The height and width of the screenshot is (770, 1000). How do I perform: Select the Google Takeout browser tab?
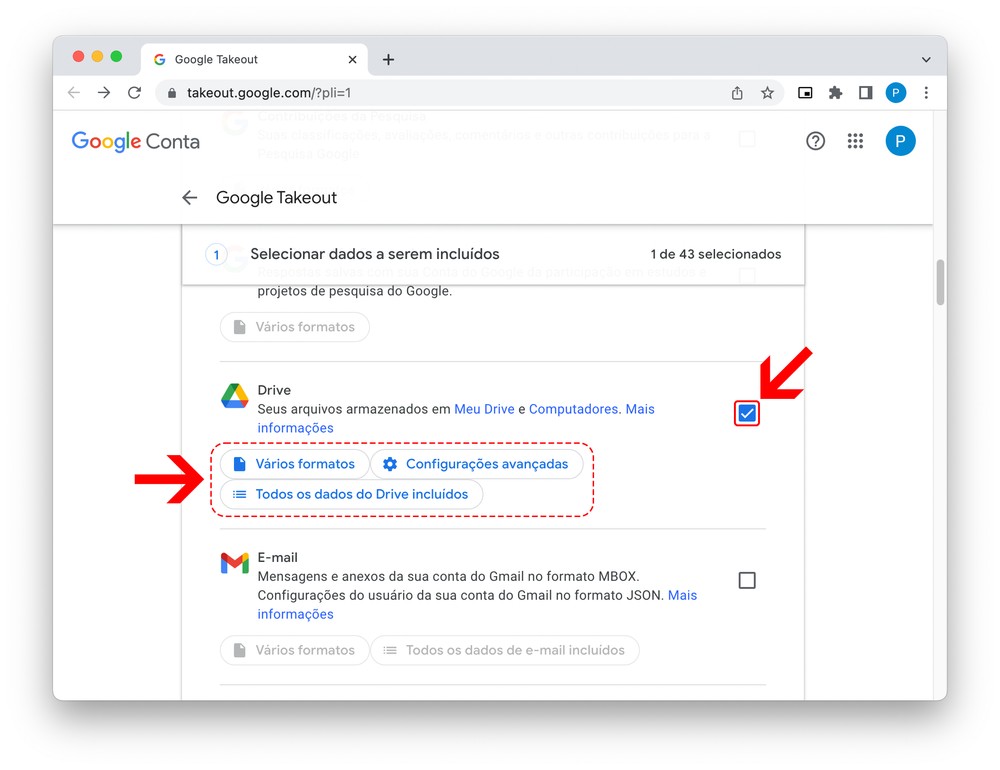(254, 59)
